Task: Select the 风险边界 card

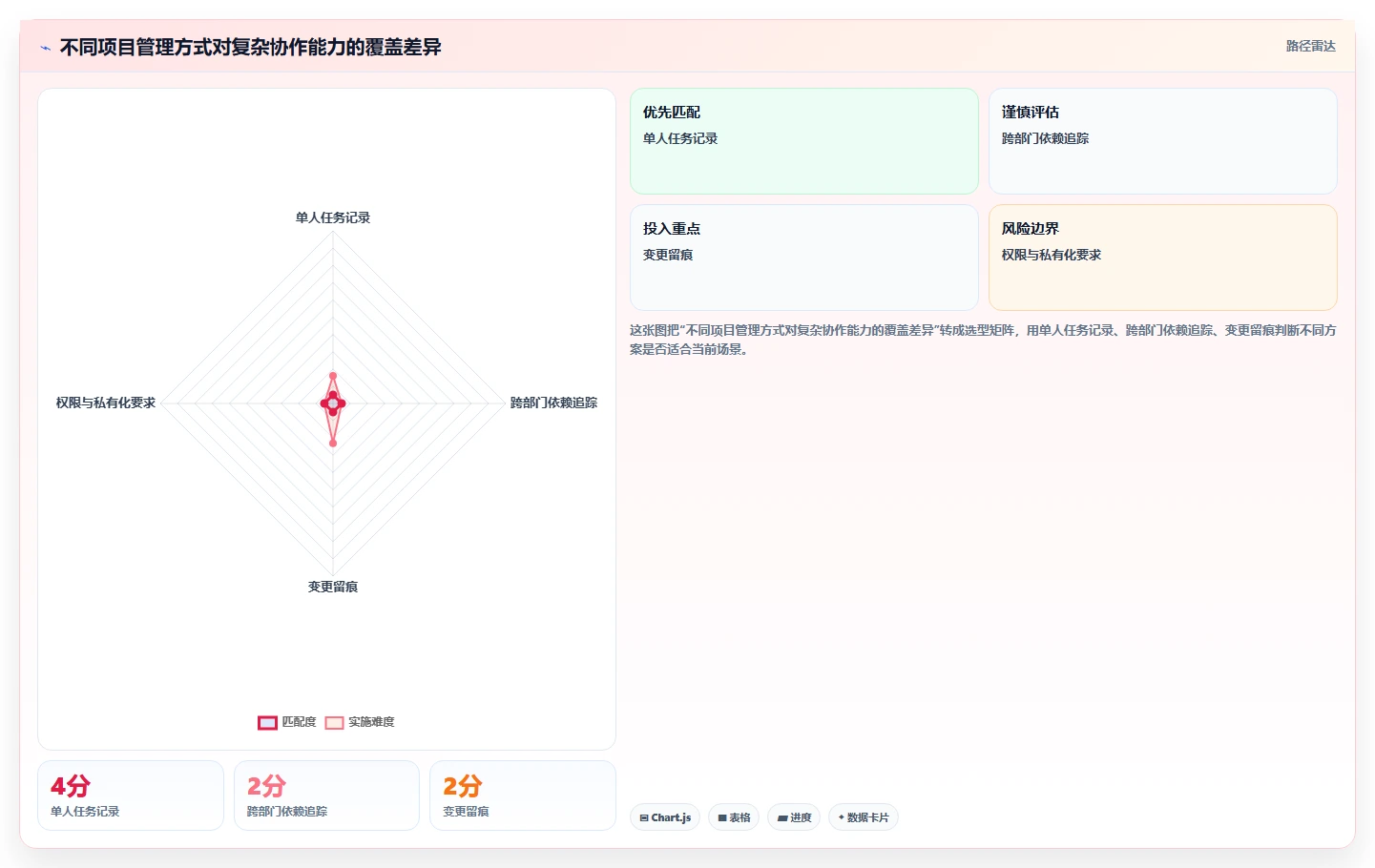Action: (1163, 258)
